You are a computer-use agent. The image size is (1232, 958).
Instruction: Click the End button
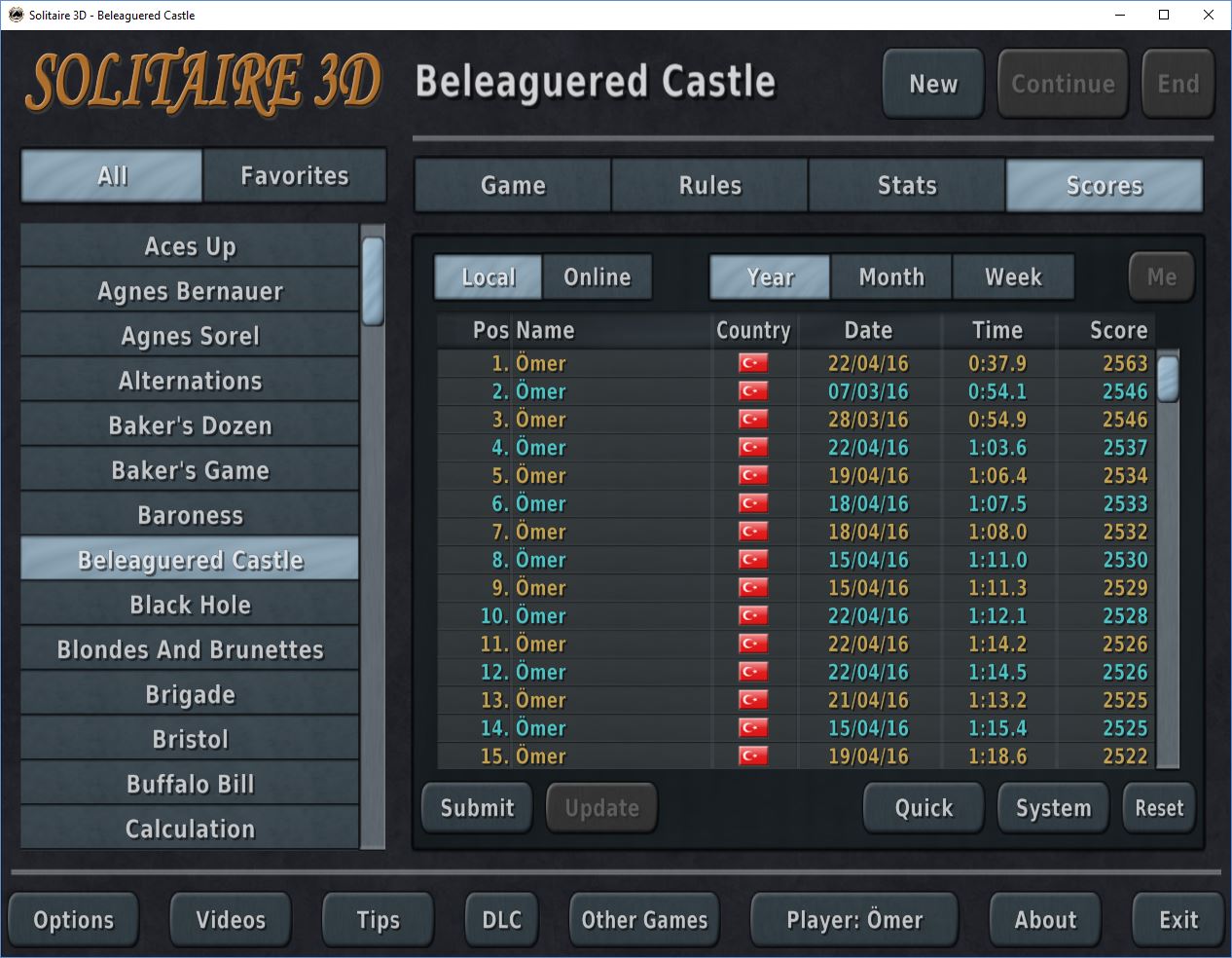pos(1178,84)
